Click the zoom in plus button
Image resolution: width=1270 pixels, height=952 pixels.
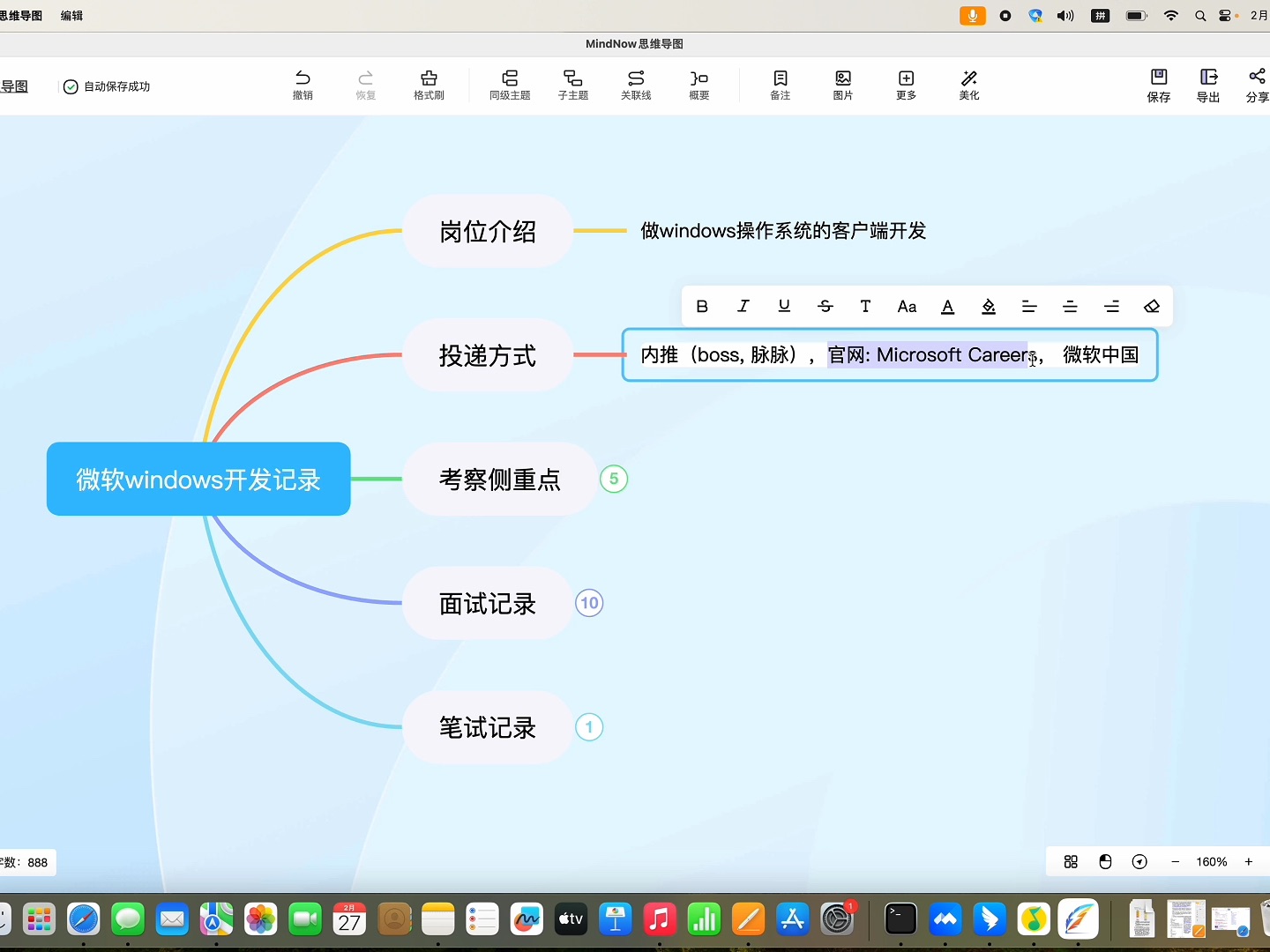coord(1249,862)
